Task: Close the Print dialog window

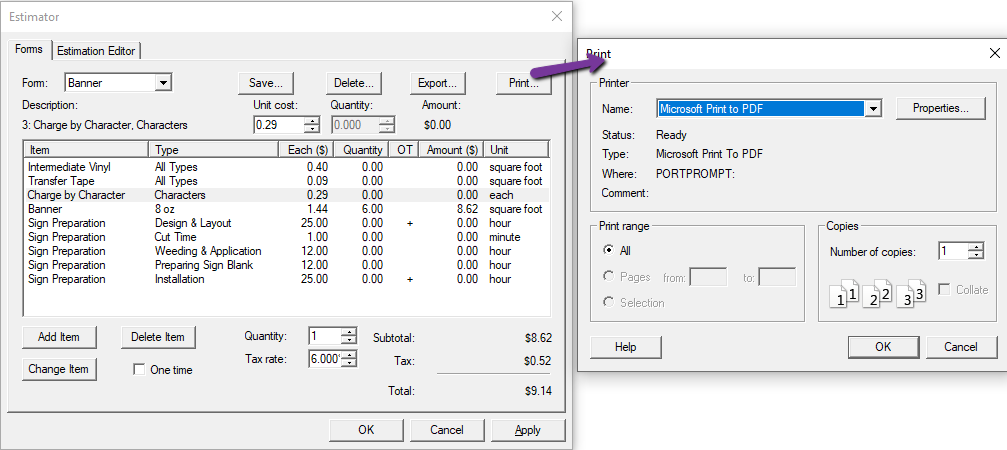Action: 994,53
